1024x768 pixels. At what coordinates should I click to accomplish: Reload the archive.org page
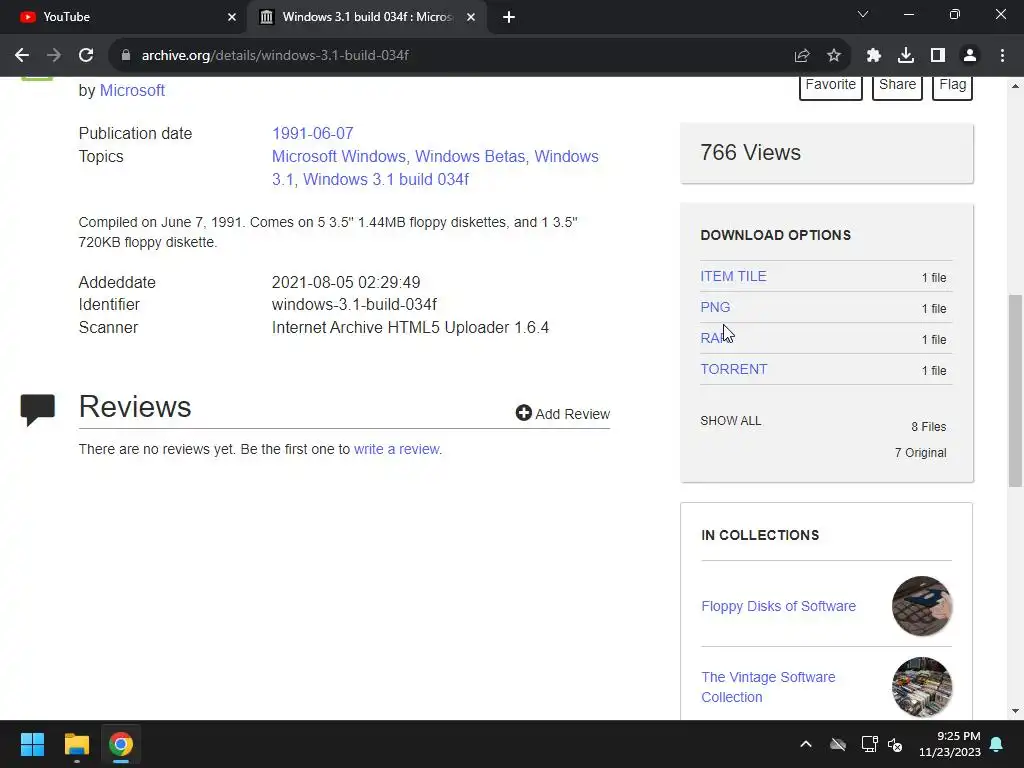point(86,56)
